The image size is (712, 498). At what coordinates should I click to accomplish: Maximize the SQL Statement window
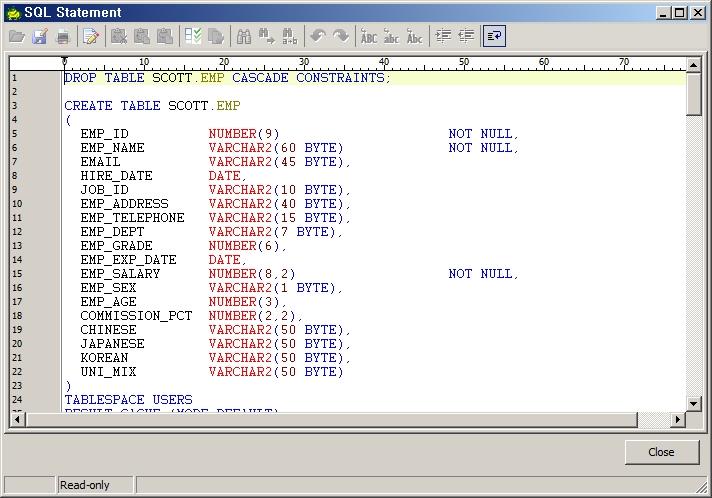pos(680,12)
